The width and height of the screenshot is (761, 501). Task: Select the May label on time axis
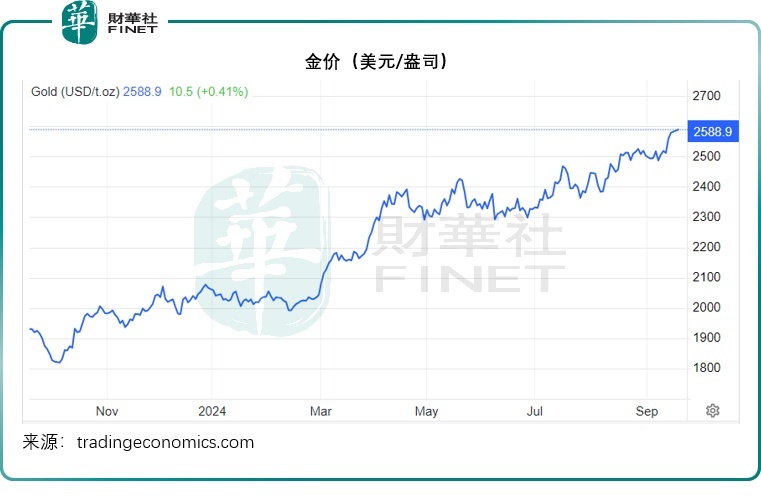click(x=427, y=411)
